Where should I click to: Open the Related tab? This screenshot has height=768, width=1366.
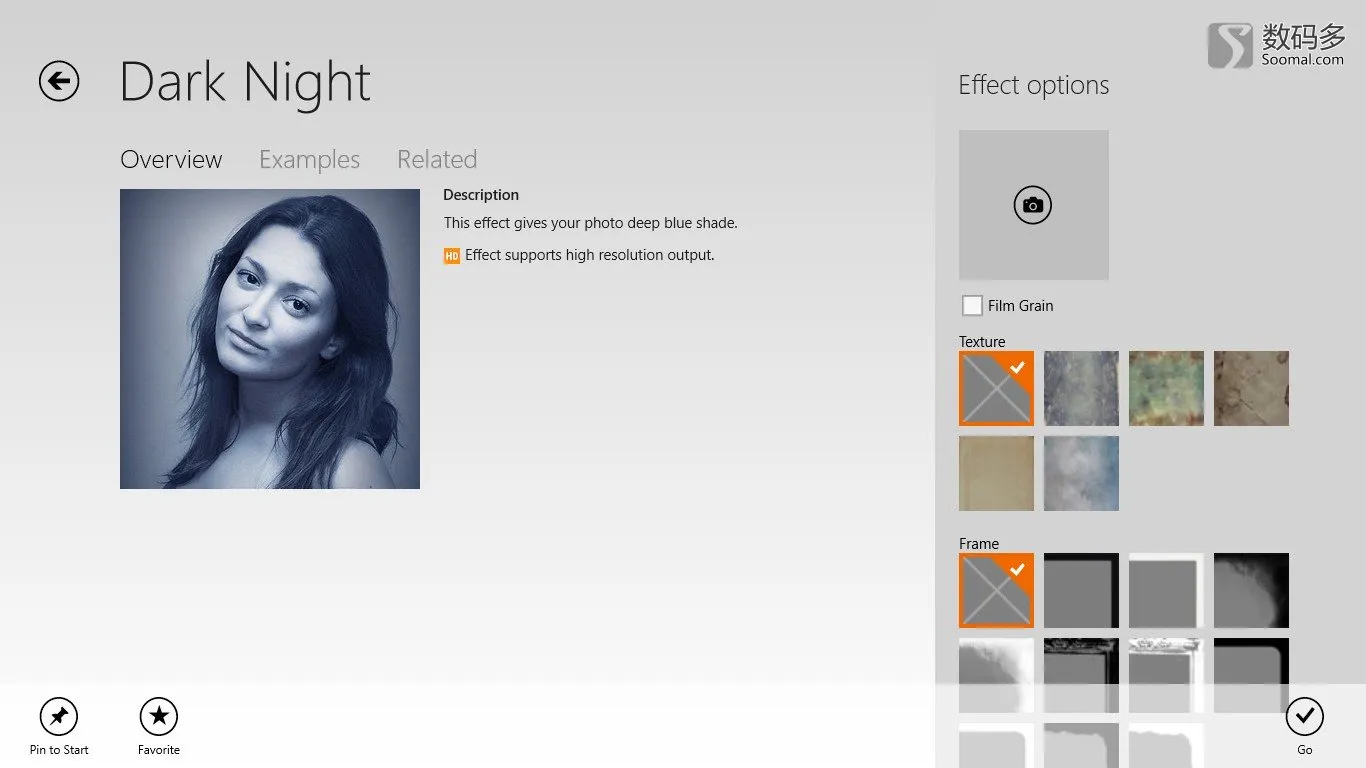(437, 160)
